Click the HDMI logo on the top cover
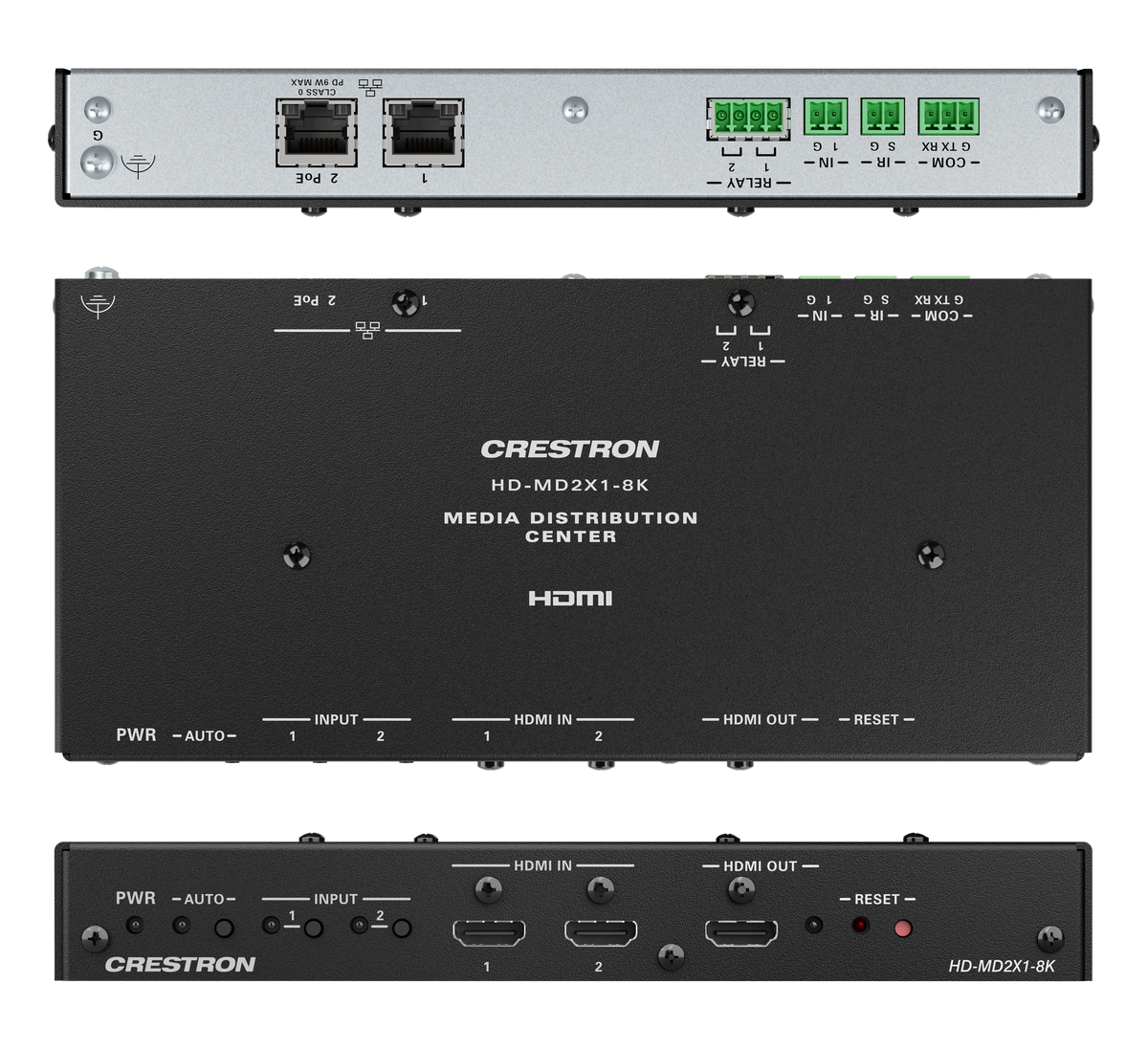The width and height of the screenshot is (1148, 1050). [570, 598]
